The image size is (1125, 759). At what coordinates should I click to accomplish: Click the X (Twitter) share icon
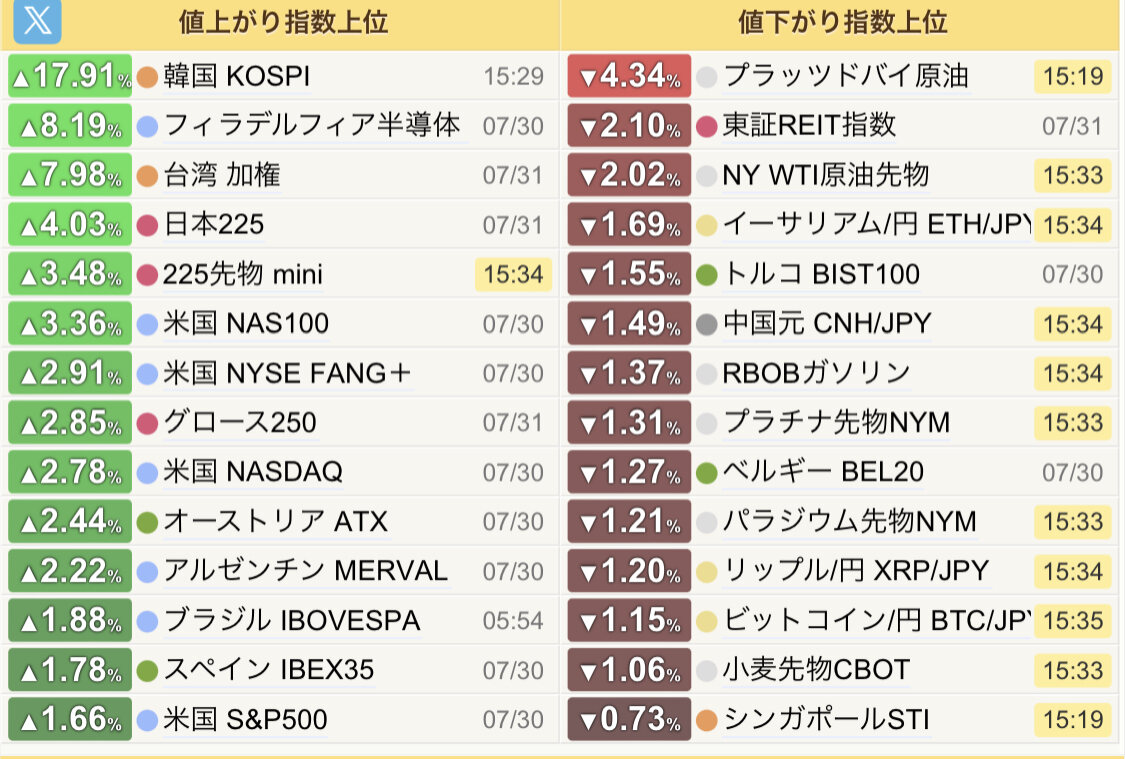pos(37,21)
